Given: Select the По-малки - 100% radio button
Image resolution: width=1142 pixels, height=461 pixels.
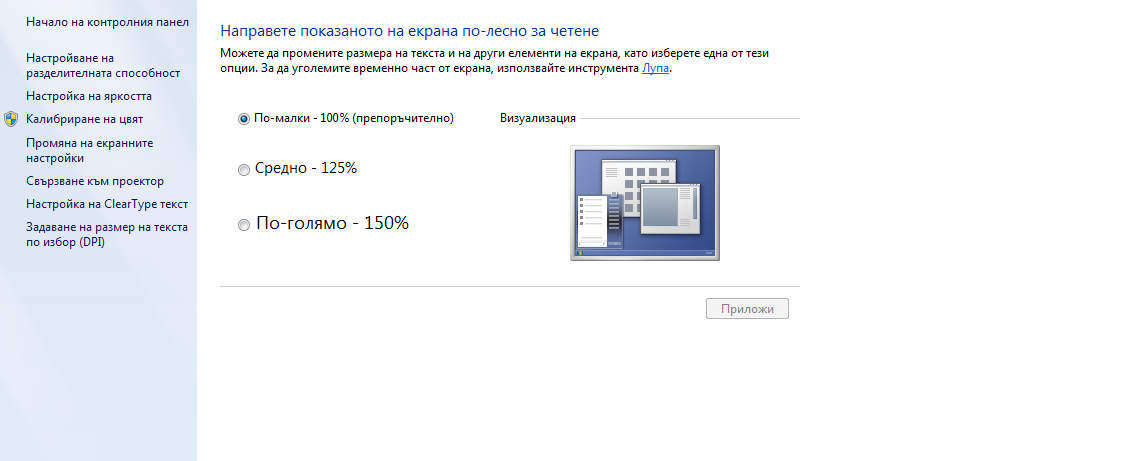Looking at the screenshot, I should [244, 119].
